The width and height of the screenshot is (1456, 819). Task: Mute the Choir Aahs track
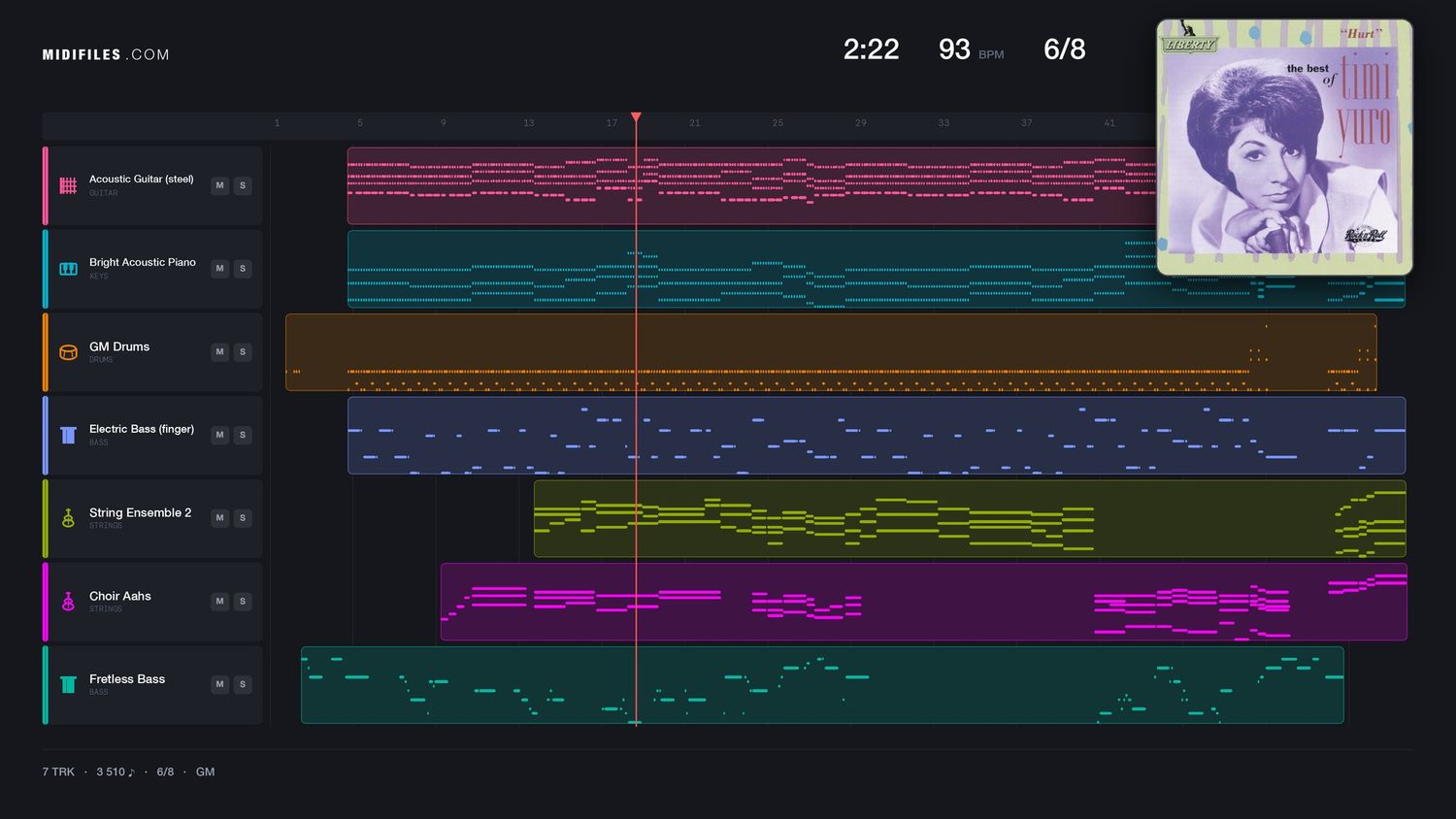tap(219, 602)
